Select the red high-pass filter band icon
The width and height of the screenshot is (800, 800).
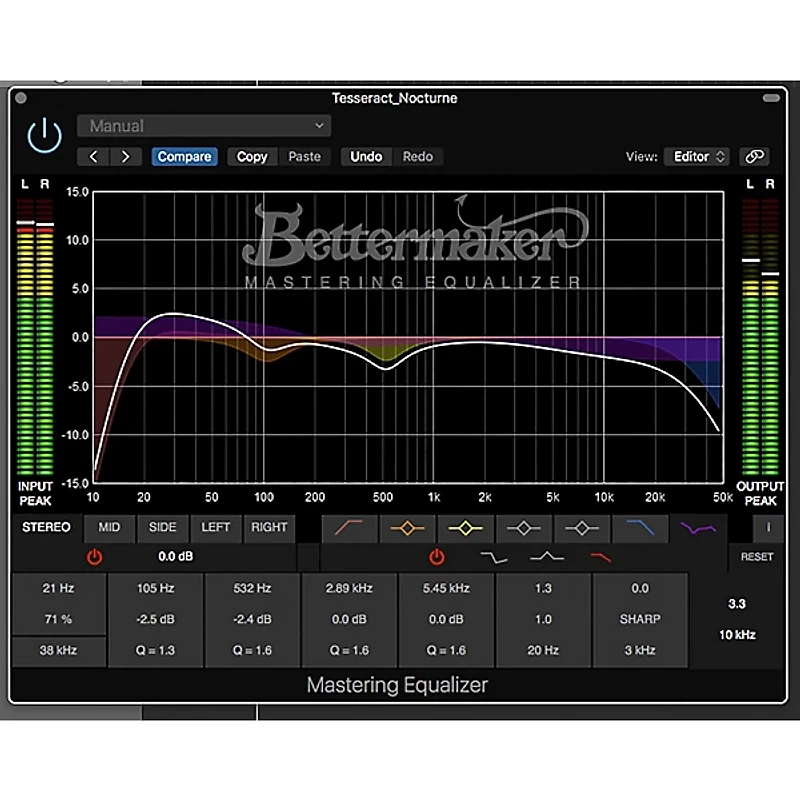click(349, 528)
